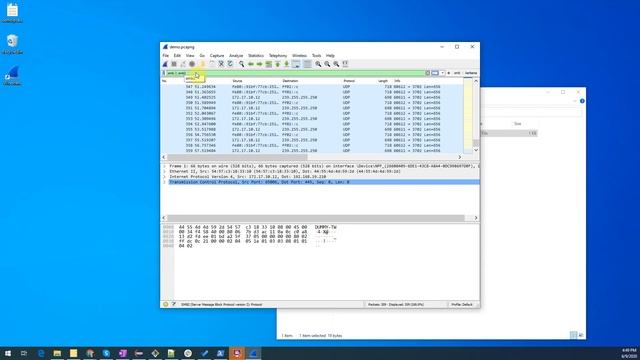Add a filter button with plus icon
Image resolution: width=640 pixels, height=360 pixels.
click(449, 73)
